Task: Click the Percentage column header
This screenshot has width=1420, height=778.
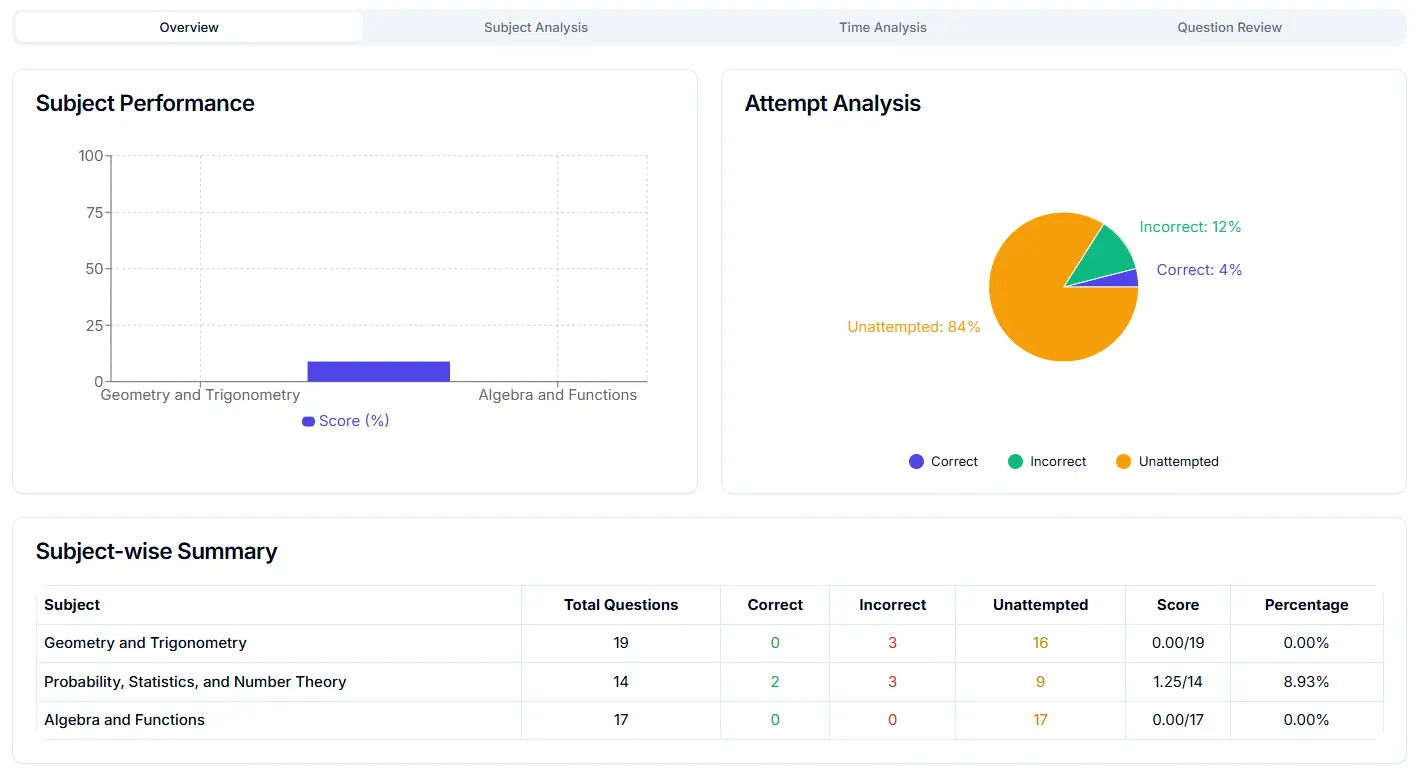Action: coord(1307,605)
